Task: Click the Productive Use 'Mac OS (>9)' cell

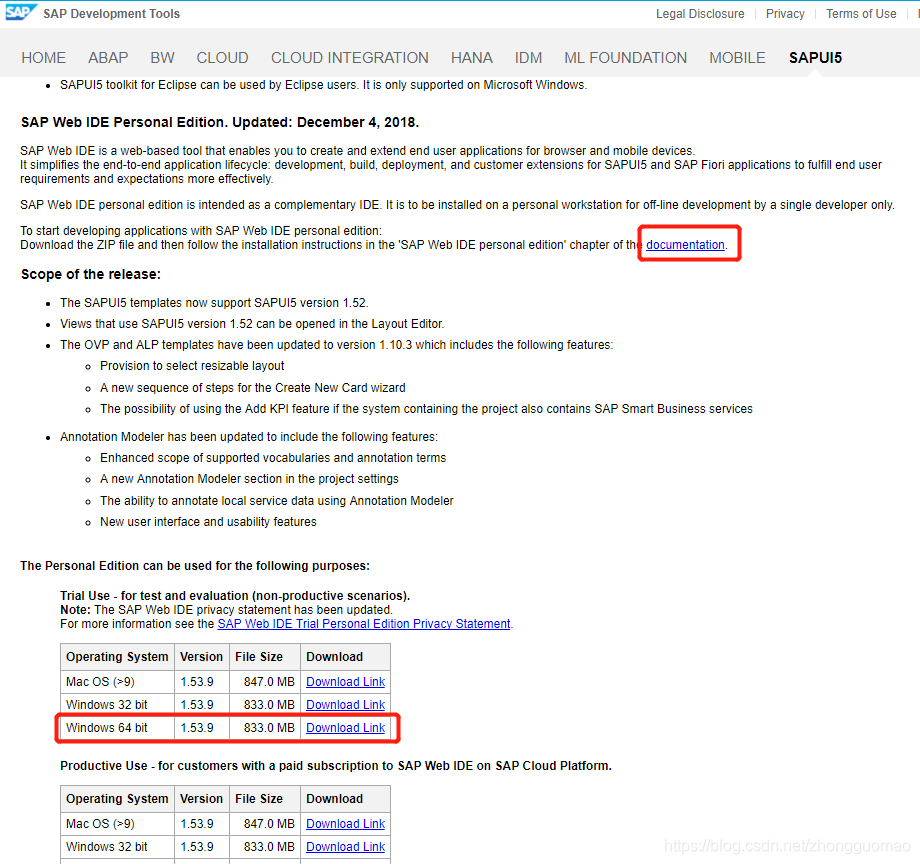Action: (x=117, y=824)
